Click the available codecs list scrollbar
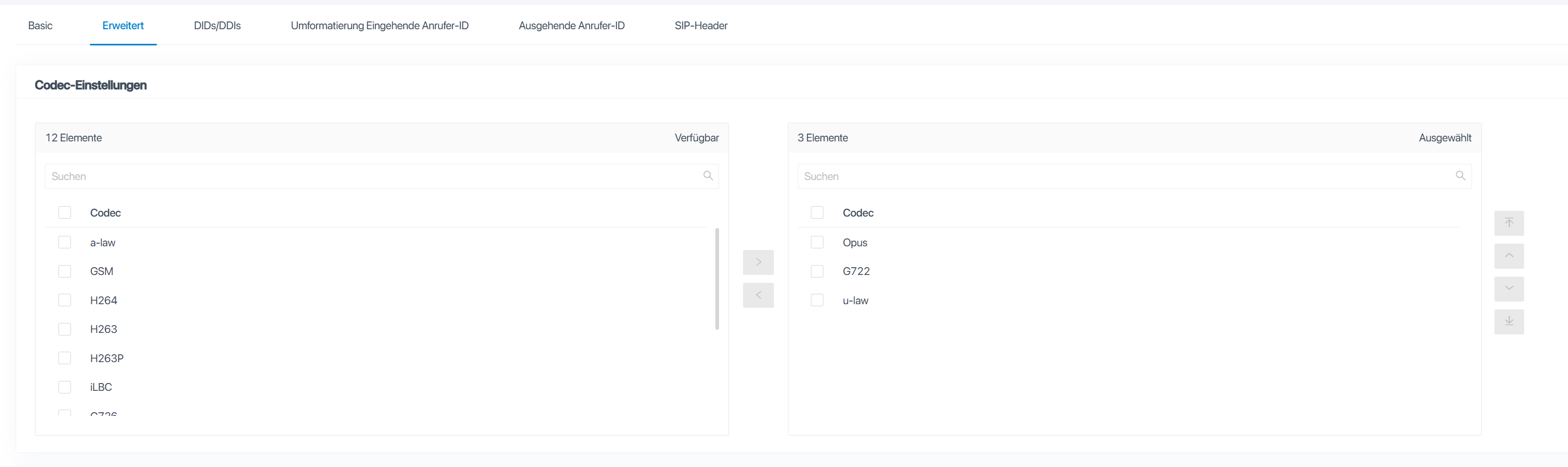 coord(716,279)
